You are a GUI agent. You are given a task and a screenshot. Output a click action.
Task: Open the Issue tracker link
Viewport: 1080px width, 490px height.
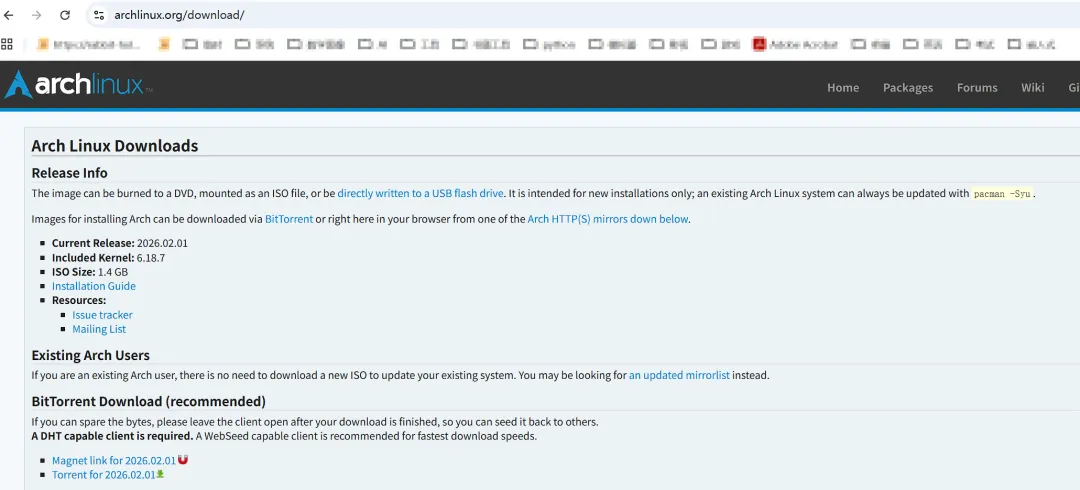pos(103,315)
